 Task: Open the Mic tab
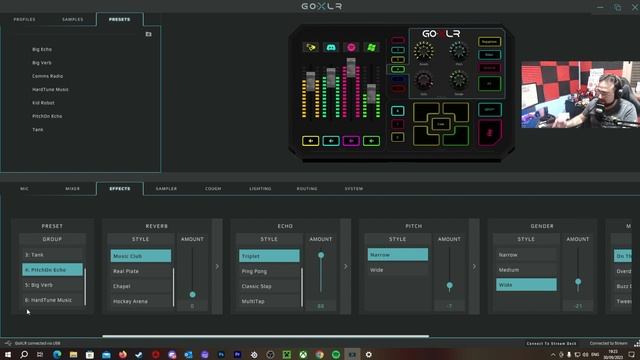click(24, 189)
